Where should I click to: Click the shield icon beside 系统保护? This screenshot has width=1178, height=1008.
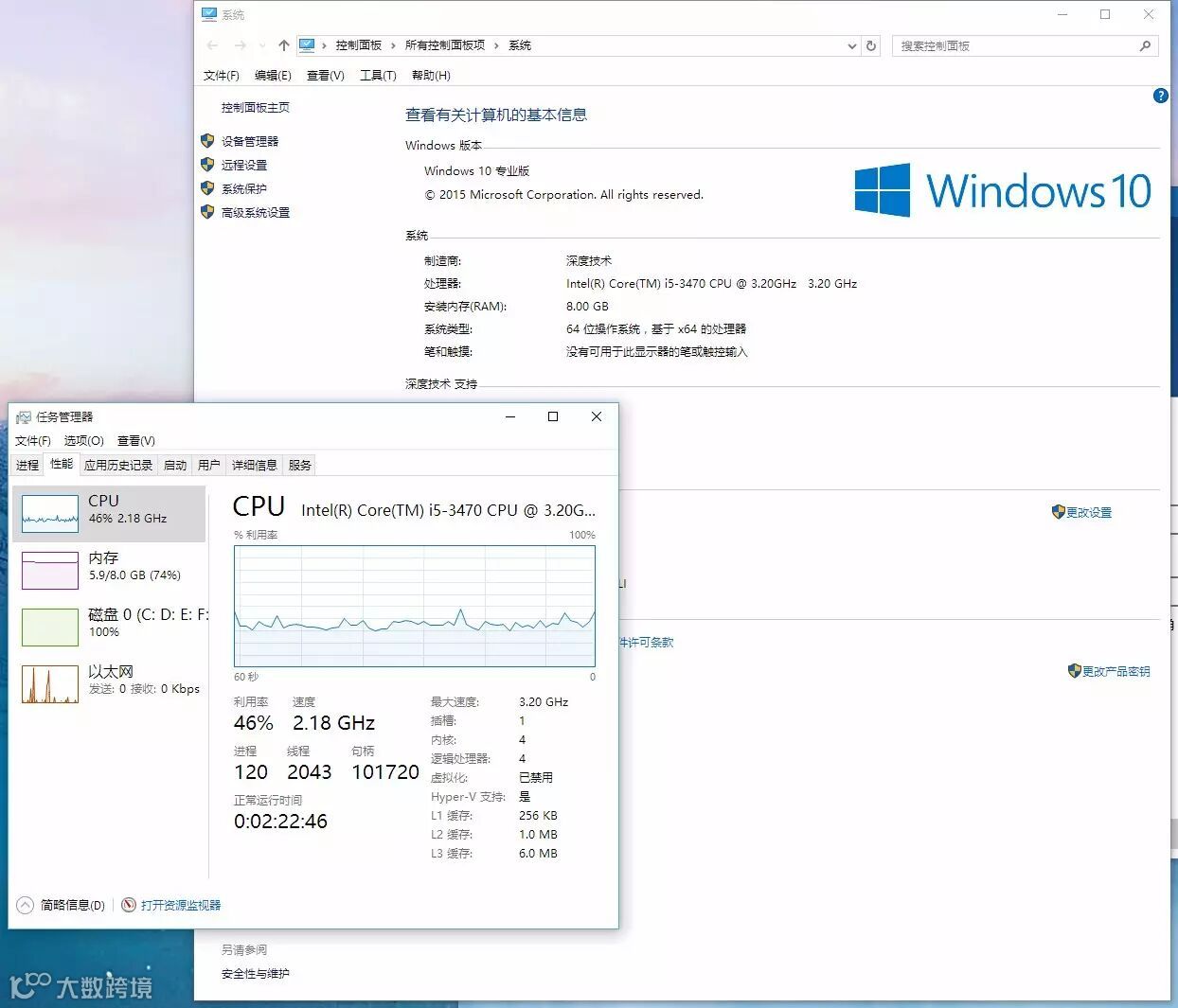coord(208,187)
